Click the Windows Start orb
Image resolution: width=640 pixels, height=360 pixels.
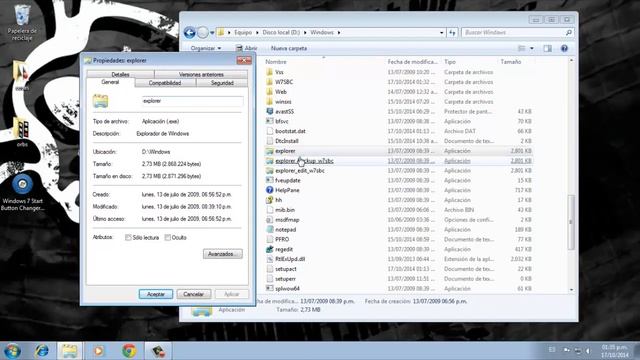point(12,351)
